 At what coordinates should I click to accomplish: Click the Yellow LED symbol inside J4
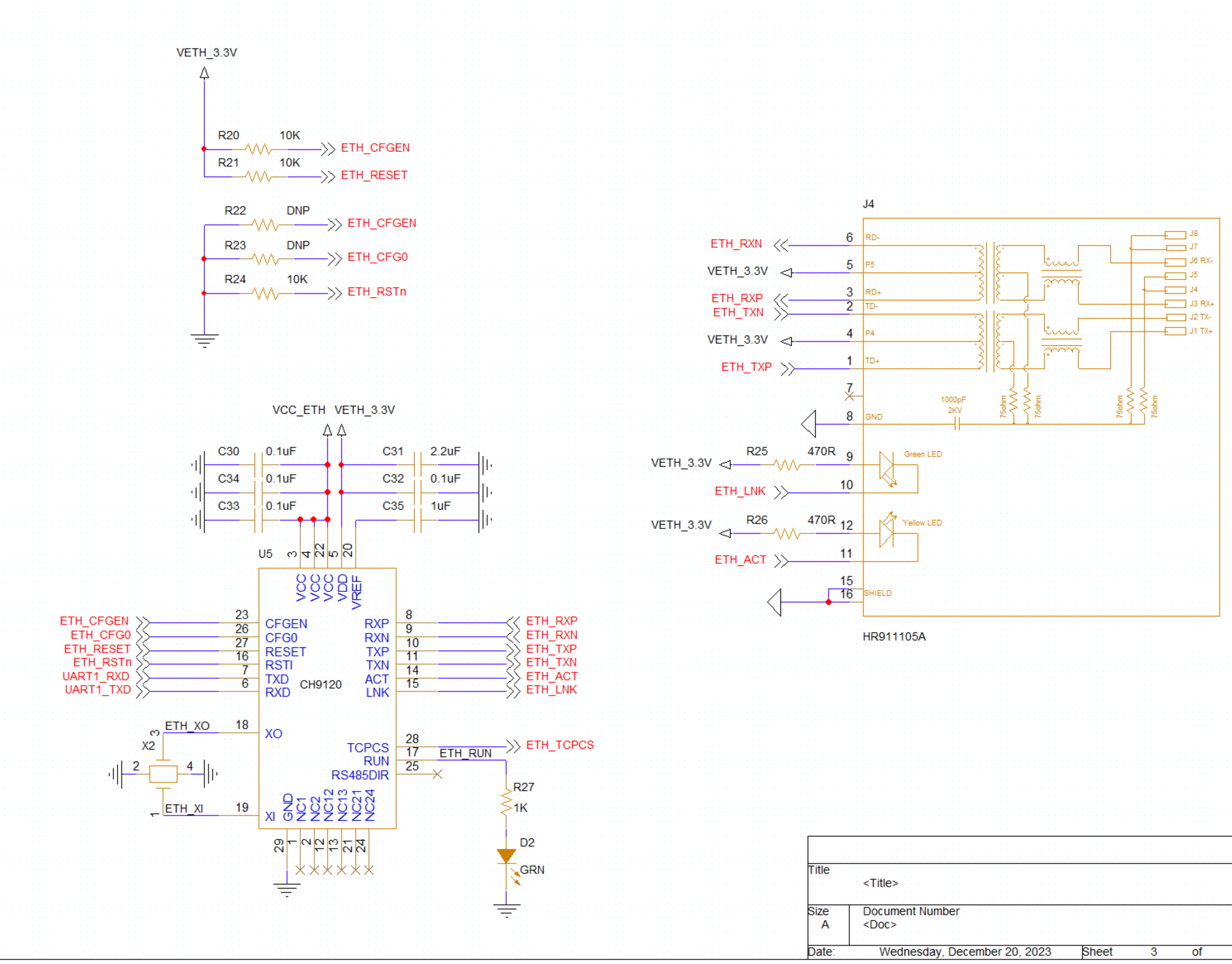(887, 531)
